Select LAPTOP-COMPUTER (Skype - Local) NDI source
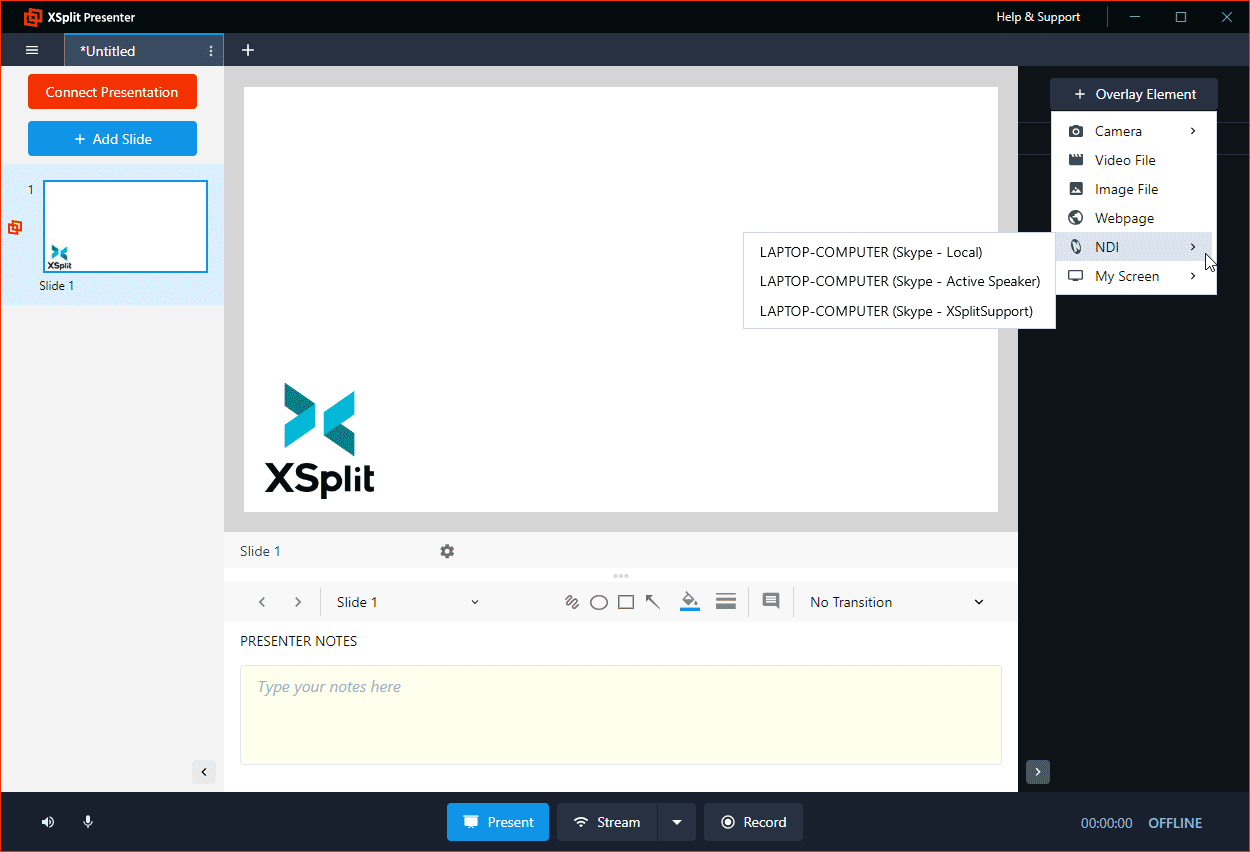The height and width of the screenshot is (852, 1250). (900, 252)
